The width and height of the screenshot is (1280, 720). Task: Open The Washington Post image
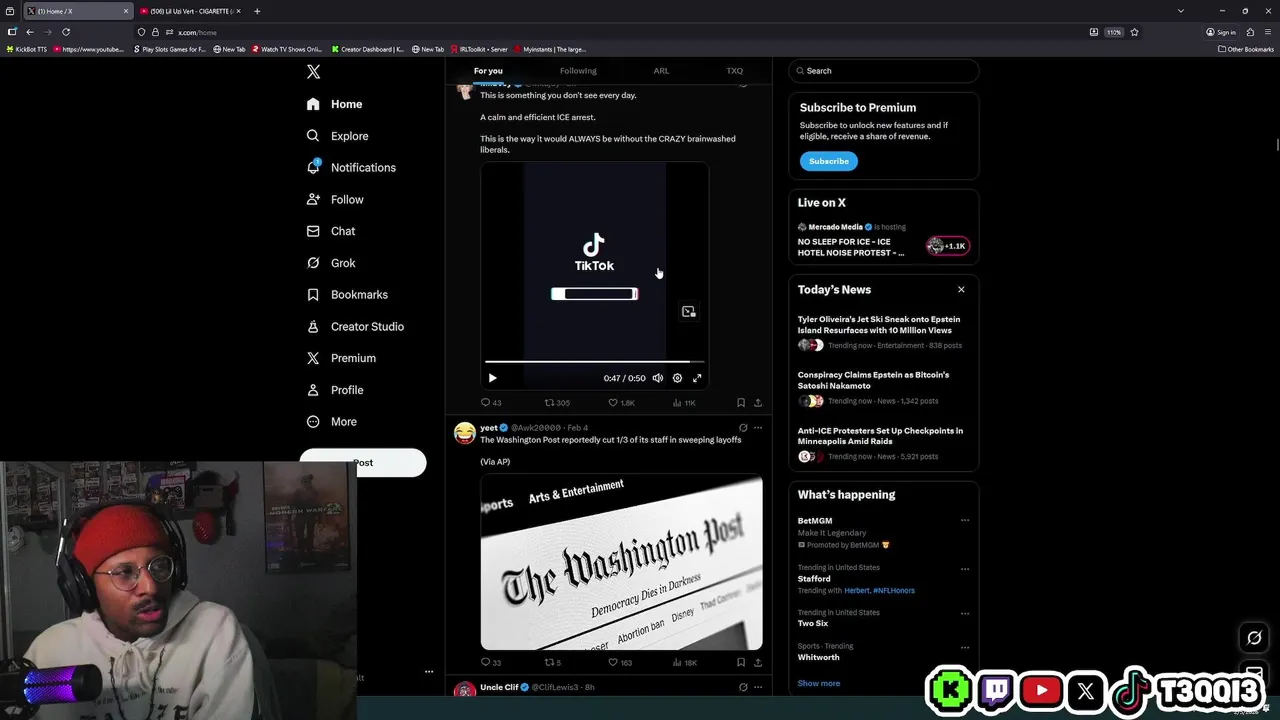tap(621, 562)
